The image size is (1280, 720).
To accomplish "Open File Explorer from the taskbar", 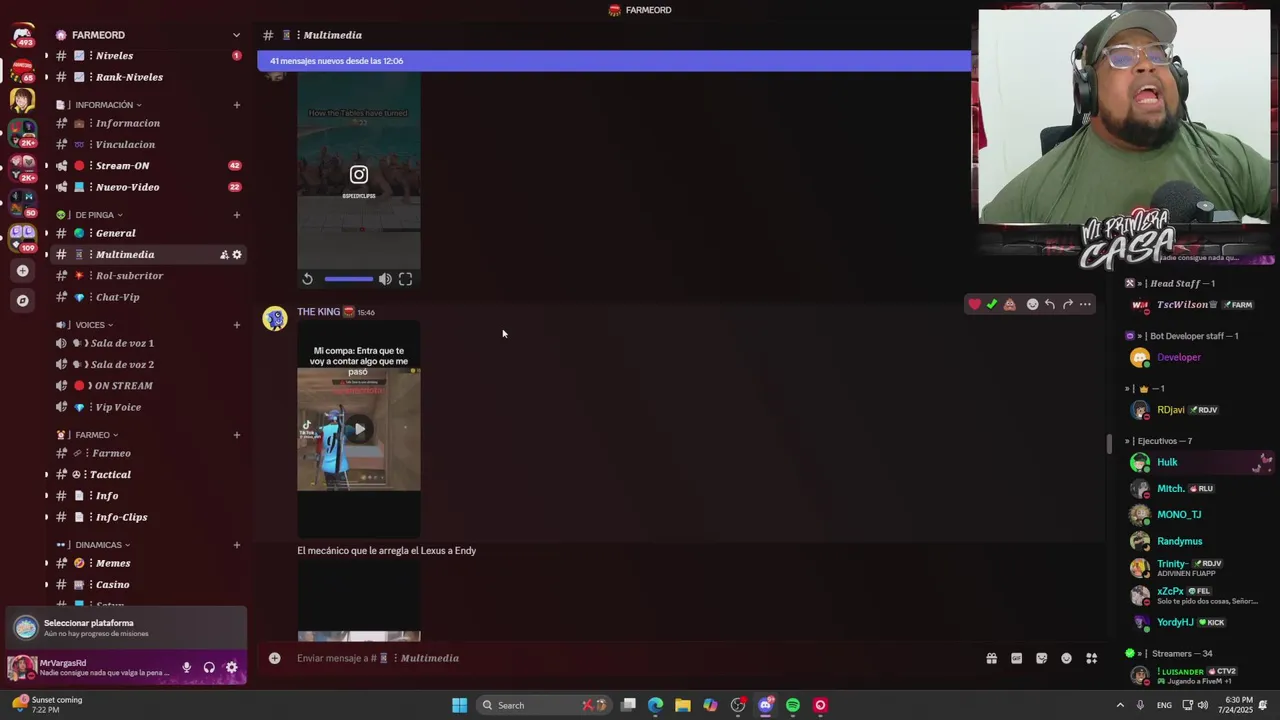I will 682,705.
